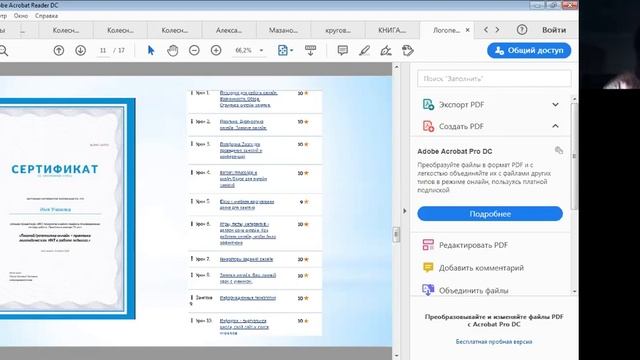This screenshot has height=360, width=640.
Task: Open the zoom percentage dropdown
Action: 261,51
